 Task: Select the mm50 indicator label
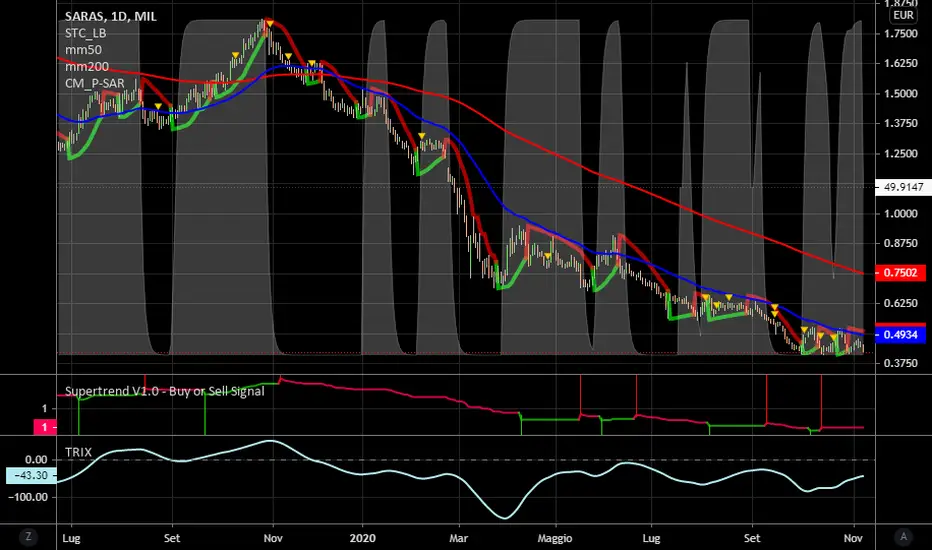83,50
